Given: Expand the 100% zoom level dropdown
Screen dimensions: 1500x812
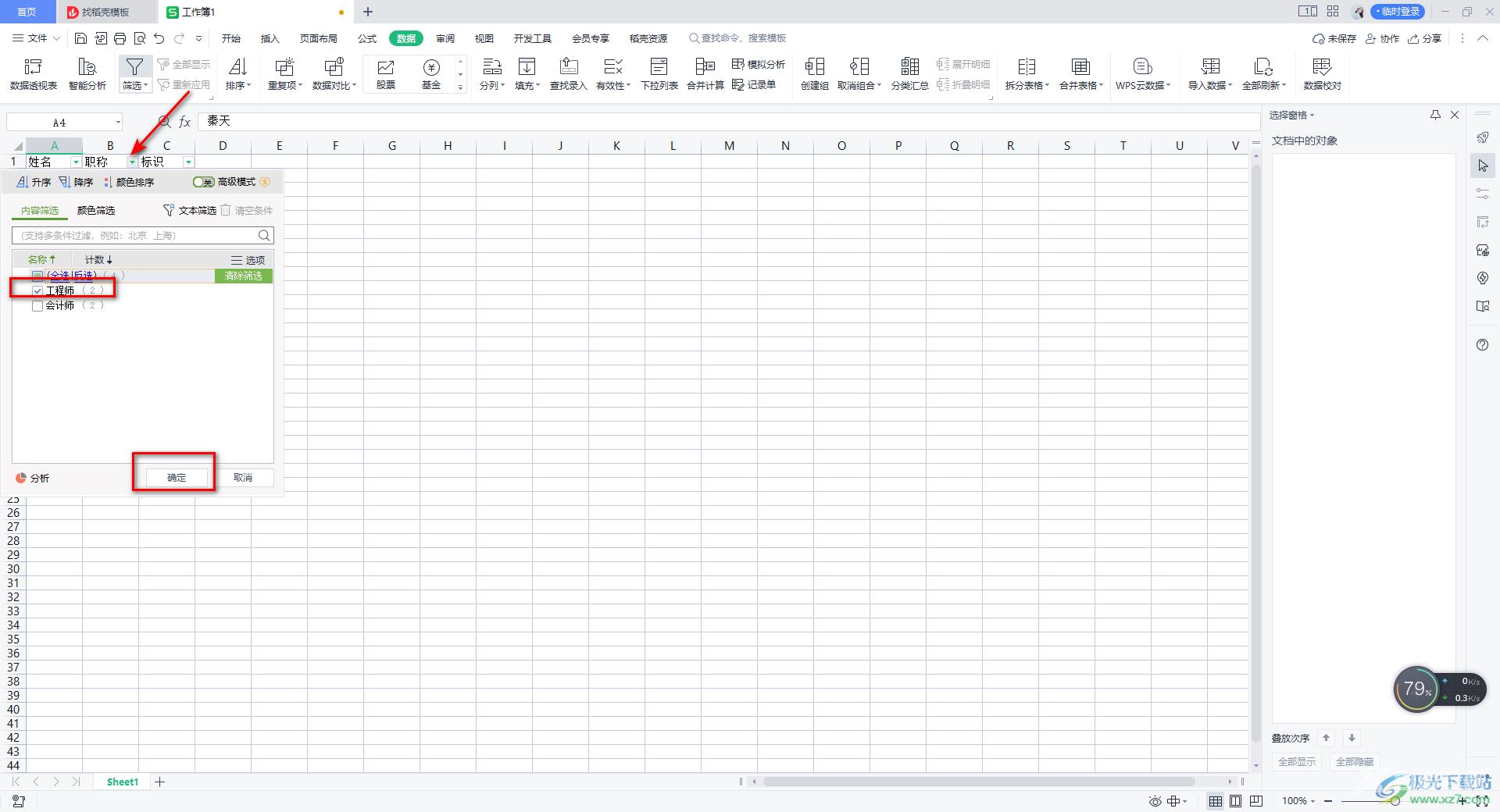Looking at the screenshot, I should [1313, 801].
